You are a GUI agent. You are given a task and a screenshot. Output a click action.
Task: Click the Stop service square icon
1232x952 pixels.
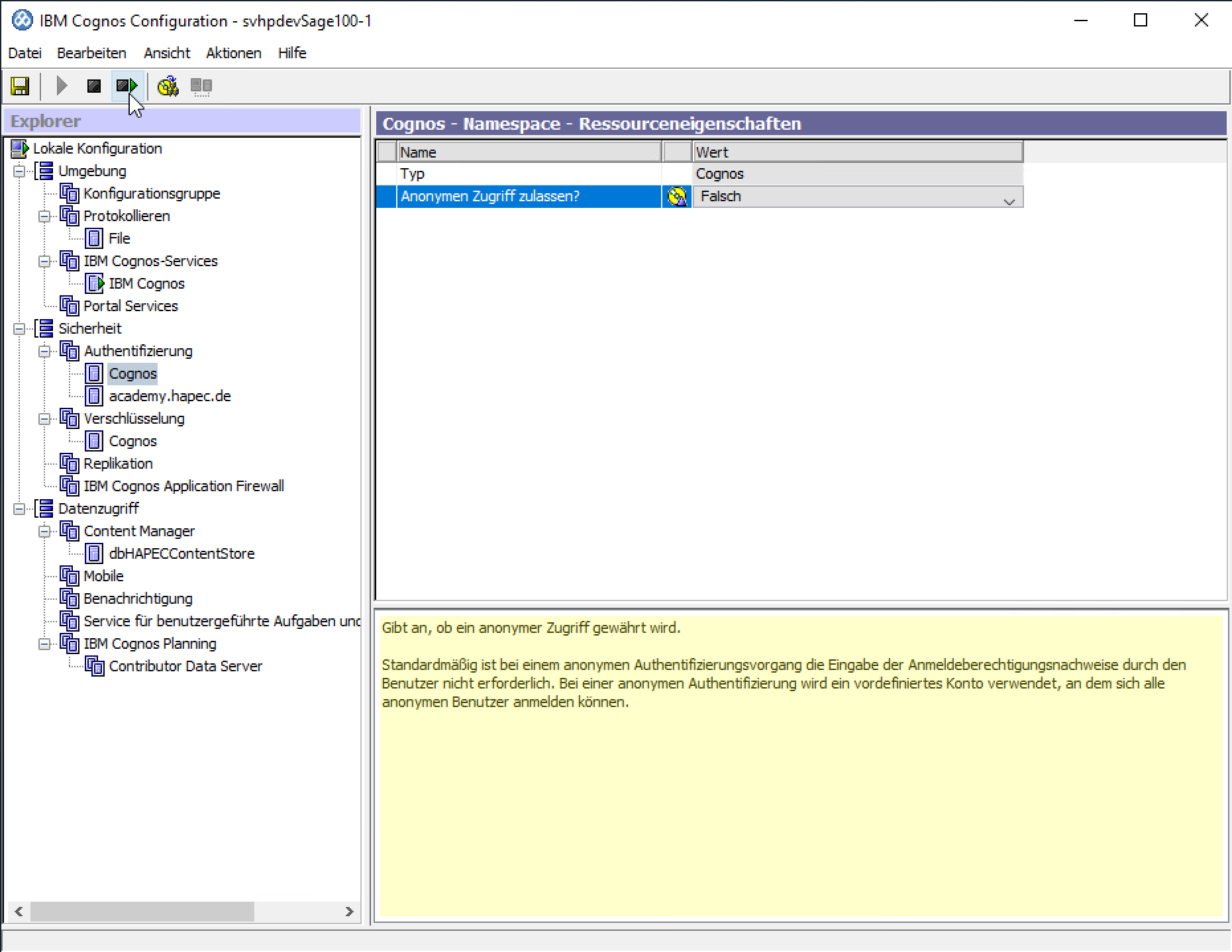[x=94, y=86]
